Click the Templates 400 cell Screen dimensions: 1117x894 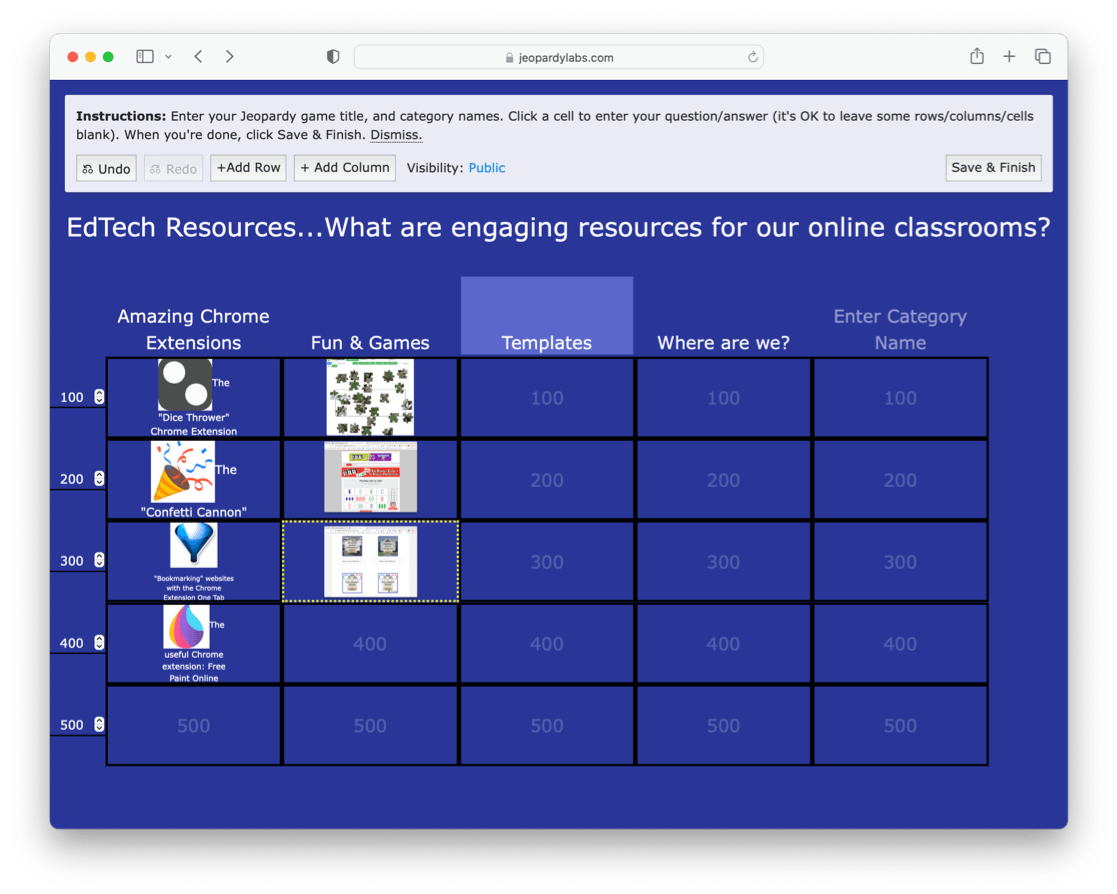pos(546,643)
